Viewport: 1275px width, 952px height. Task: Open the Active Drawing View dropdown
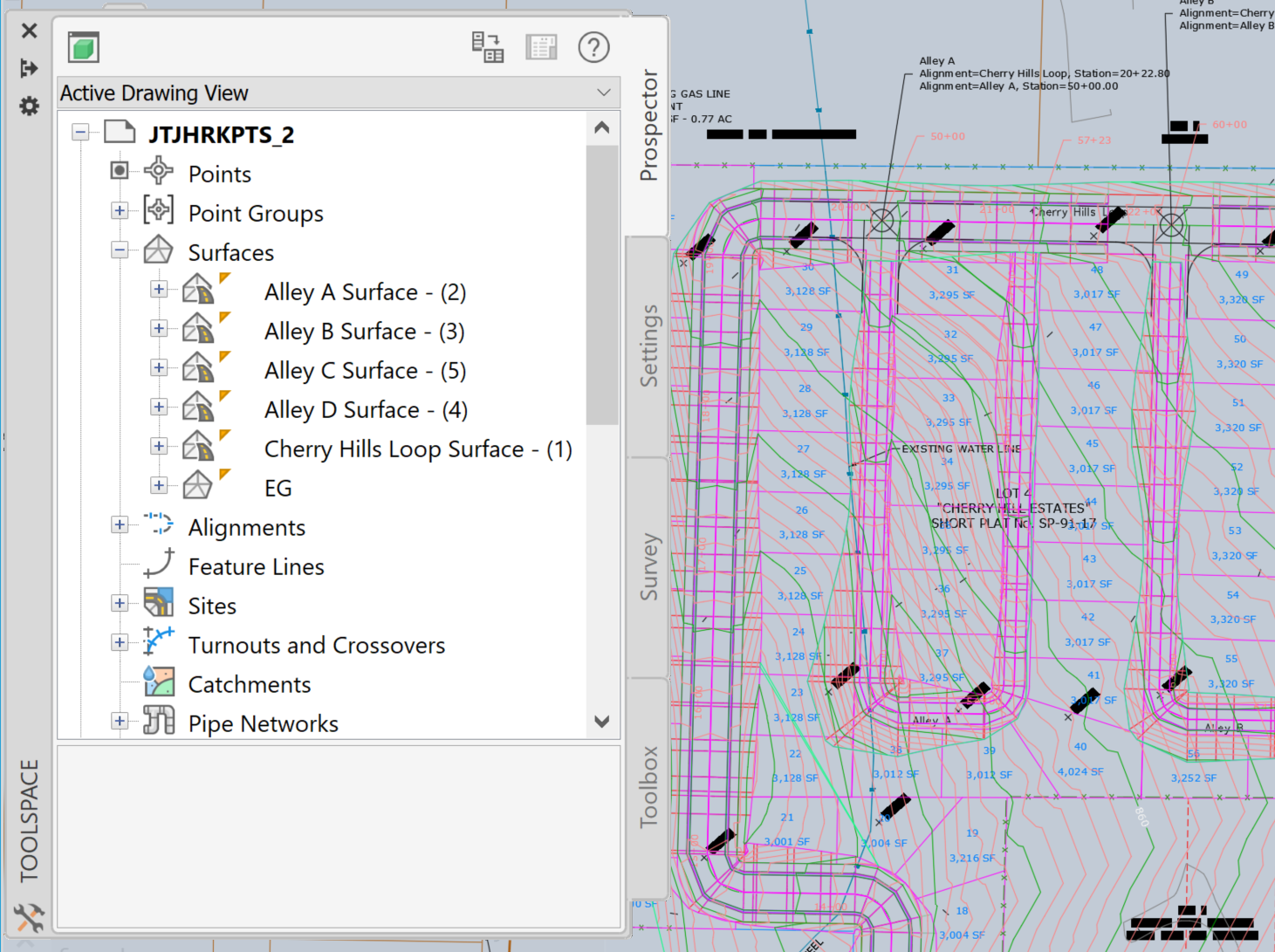click(602, 92)
